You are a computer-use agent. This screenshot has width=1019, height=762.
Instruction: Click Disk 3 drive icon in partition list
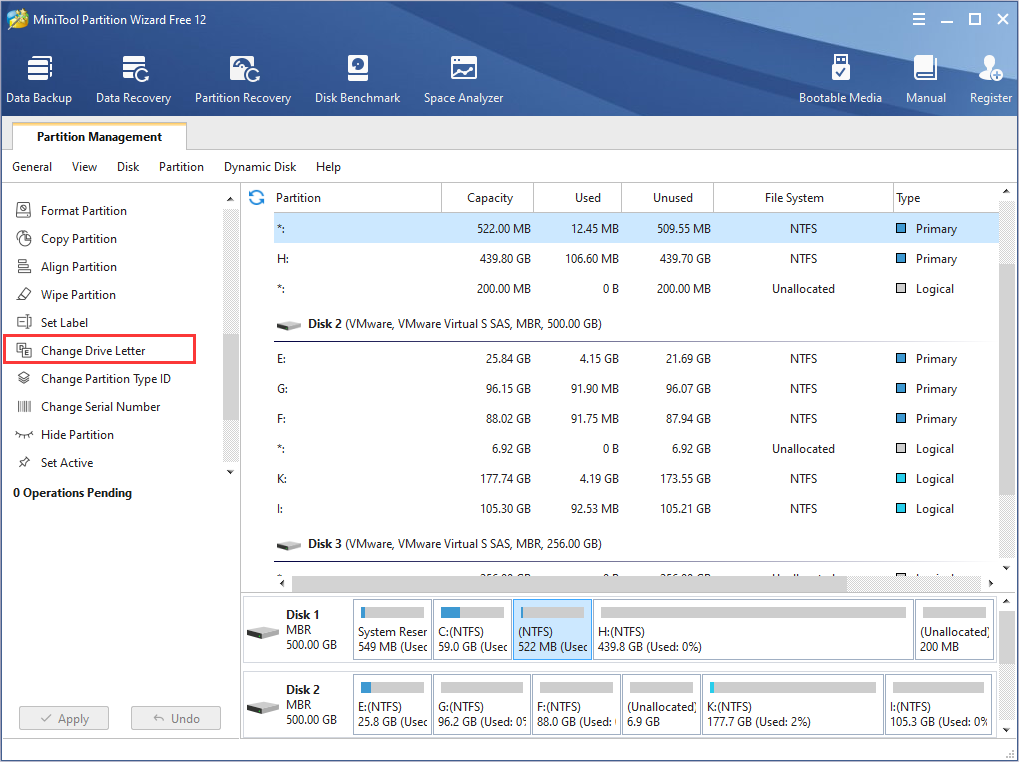(x=289, y=544)
